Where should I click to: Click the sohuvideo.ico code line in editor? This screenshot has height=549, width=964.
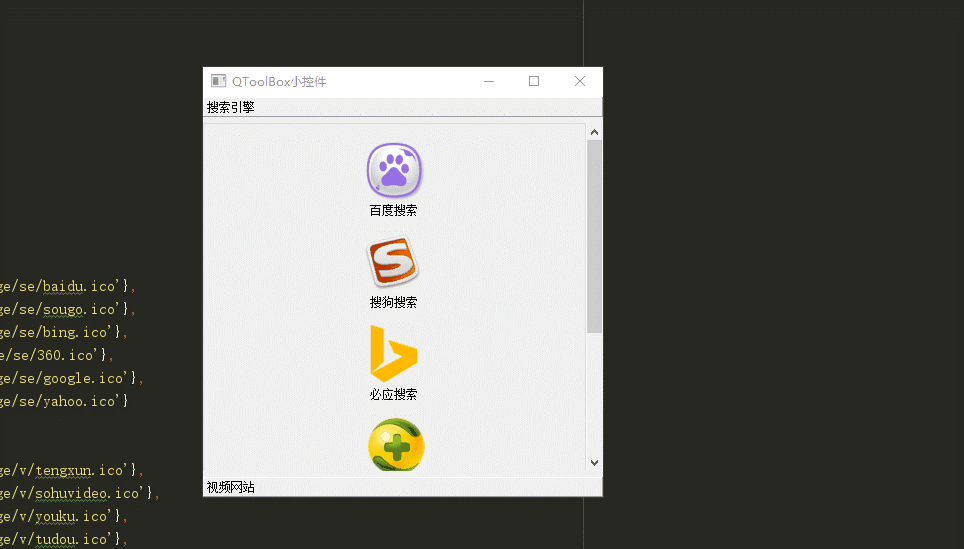click(79, 493)
